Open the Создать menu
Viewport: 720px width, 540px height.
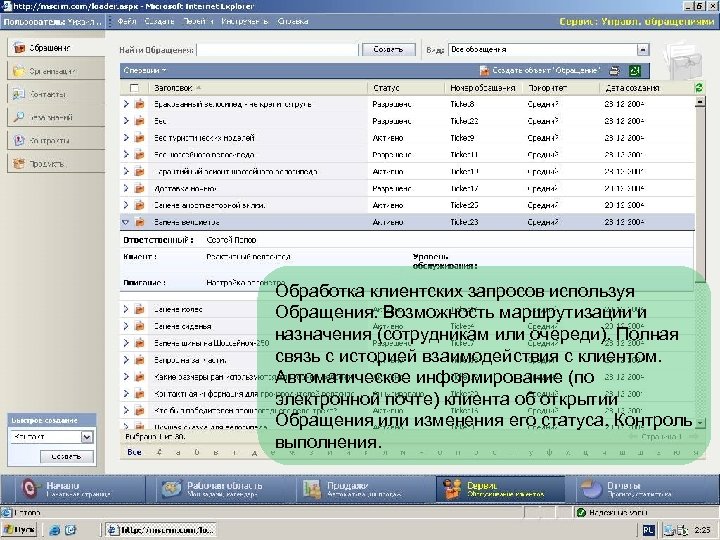159,22
